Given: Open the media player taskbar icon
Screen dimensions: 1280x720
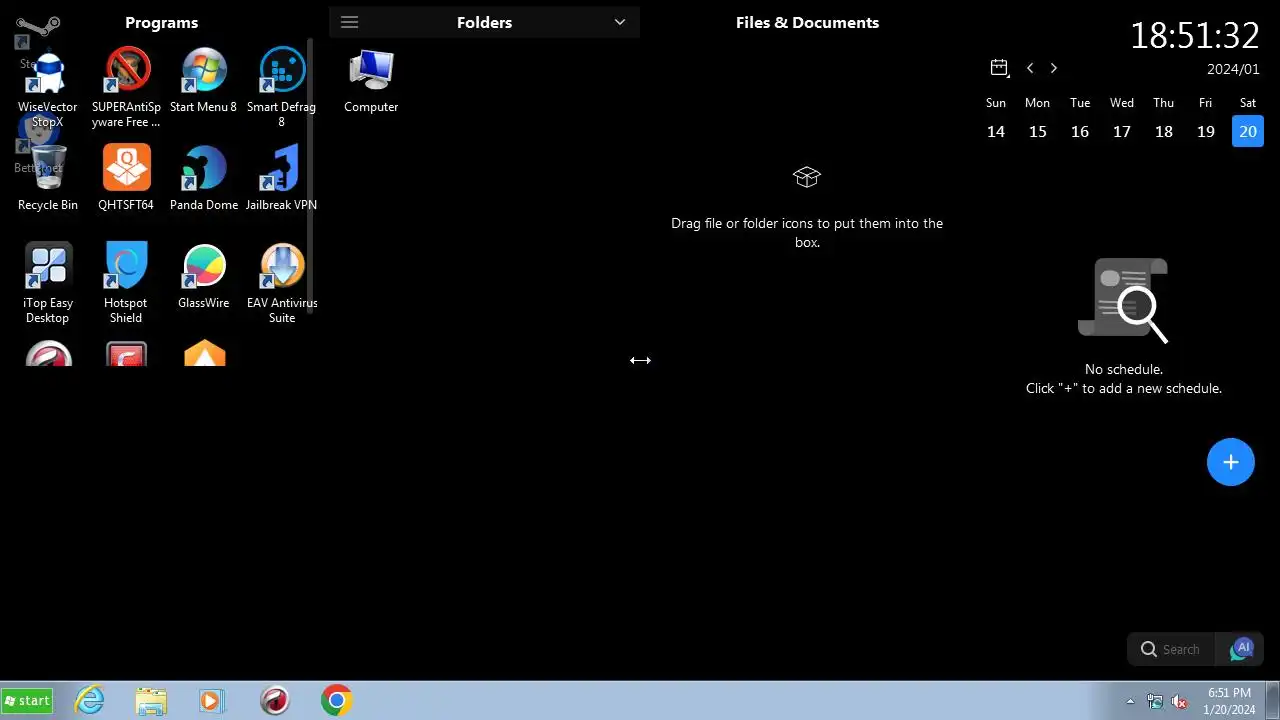Looking at the screenshot, I should pos(212,701).
